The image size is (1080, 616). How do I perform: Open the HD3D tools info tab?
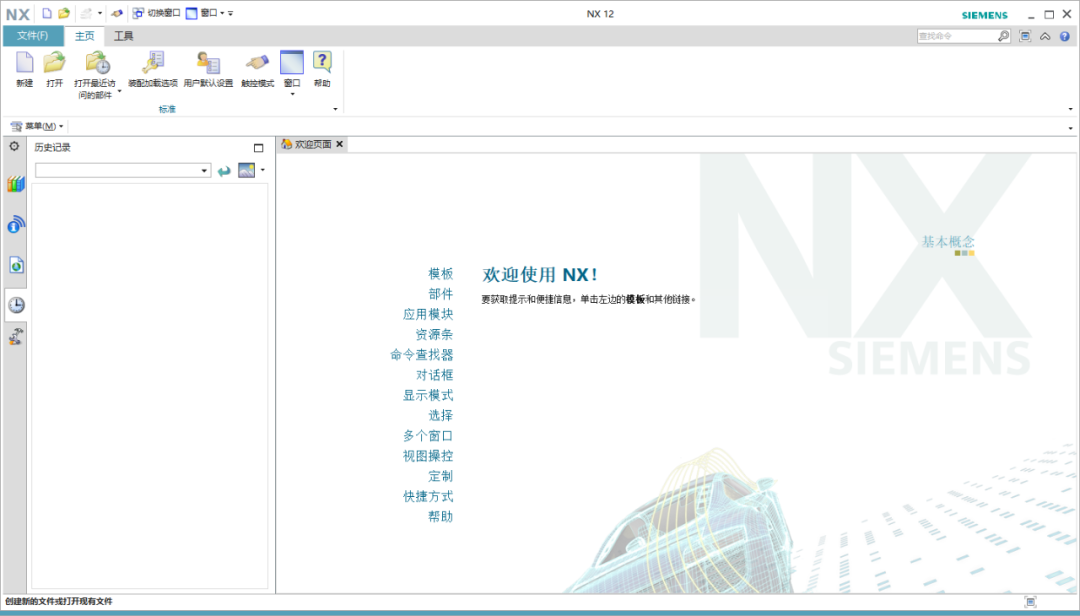click(x=16, y=224)
